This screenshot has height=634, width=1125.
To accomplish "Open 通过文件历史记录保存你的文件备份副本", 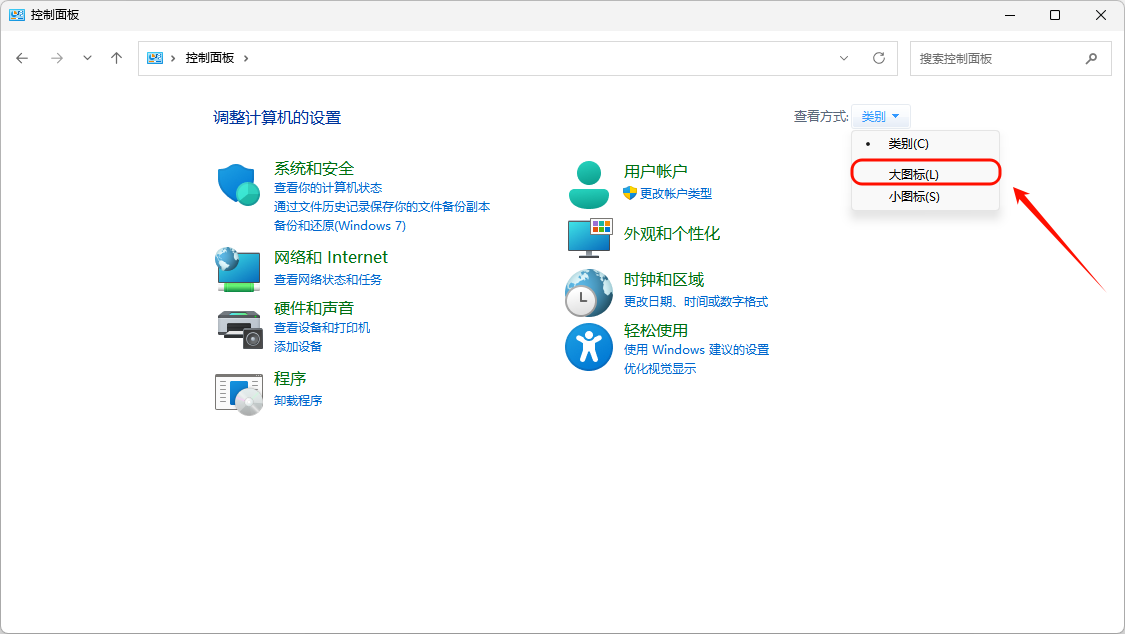I will click(382, 207).
